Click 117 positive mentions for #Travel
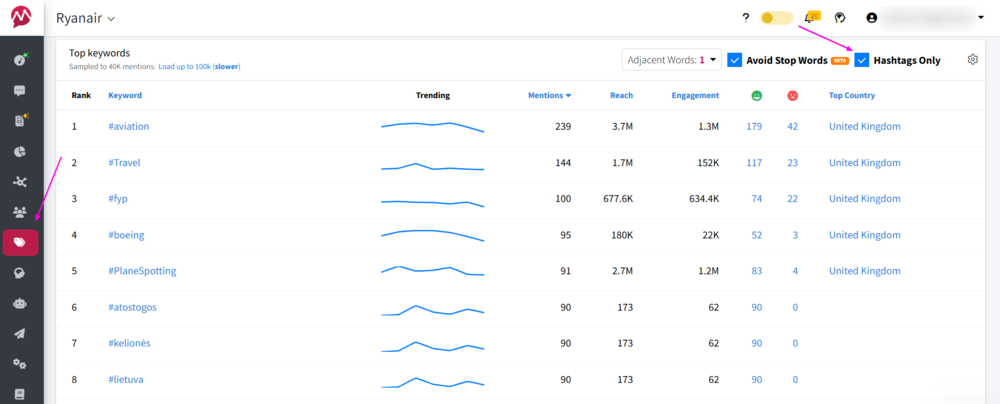Viewport: 1000px width, 404px height. click(754, 163)
